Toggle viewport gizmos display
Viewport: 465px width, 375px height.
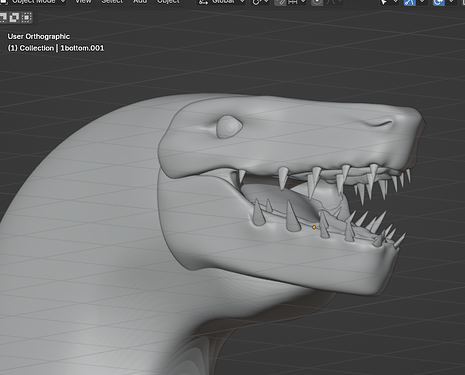click(410, 2)
